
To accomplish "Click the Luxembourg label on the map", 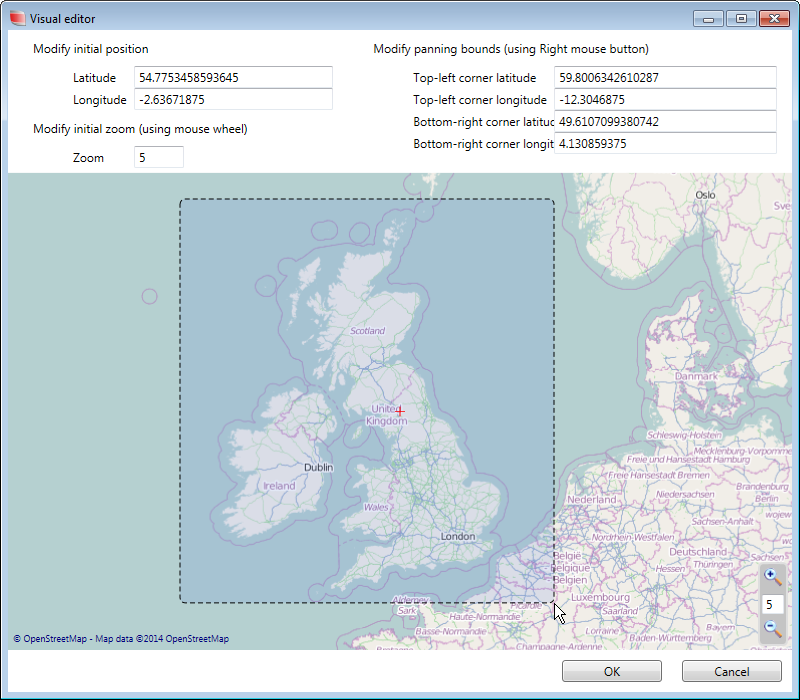I will point(600,597).
